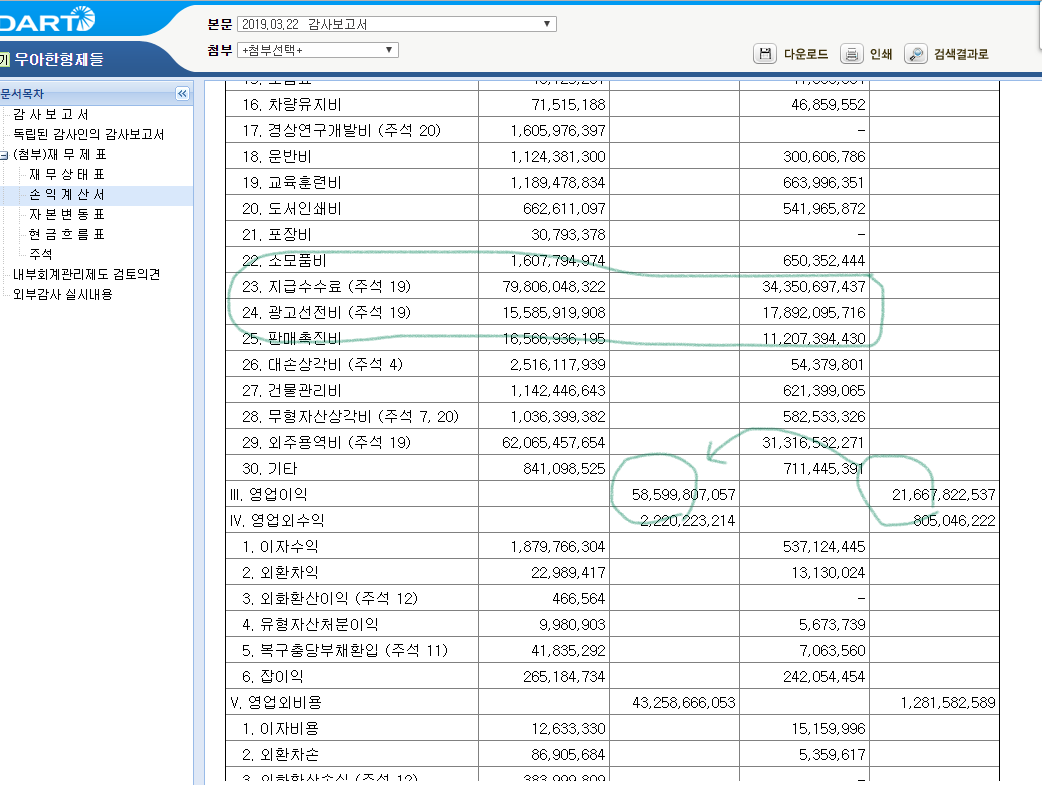
Task: Click the value 1,281,582,589
Action: click(948, 703)
